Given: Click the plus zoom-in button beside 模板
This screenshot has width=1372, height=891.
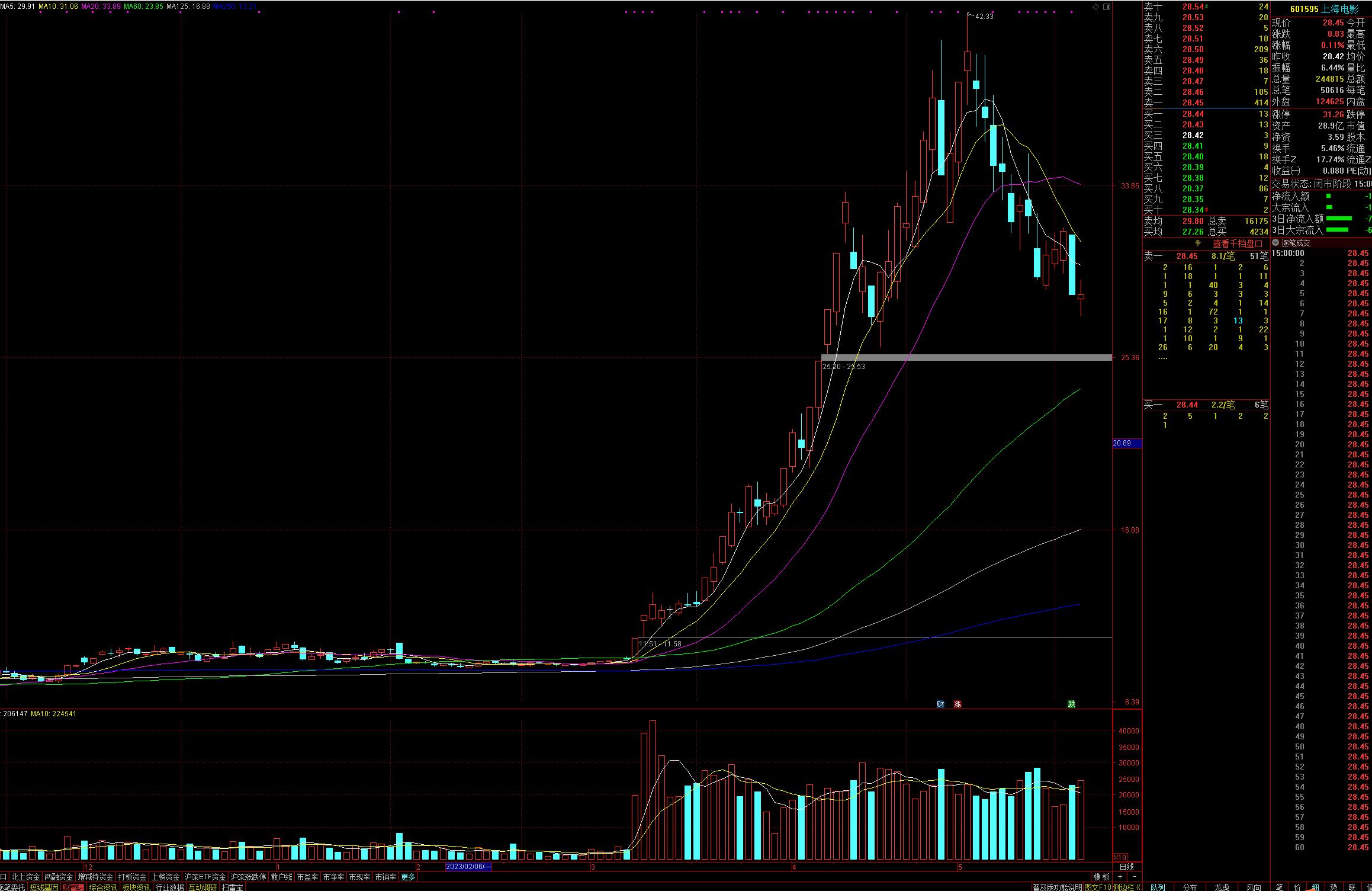Looking at the screenshot, I should click(1120, 877).
